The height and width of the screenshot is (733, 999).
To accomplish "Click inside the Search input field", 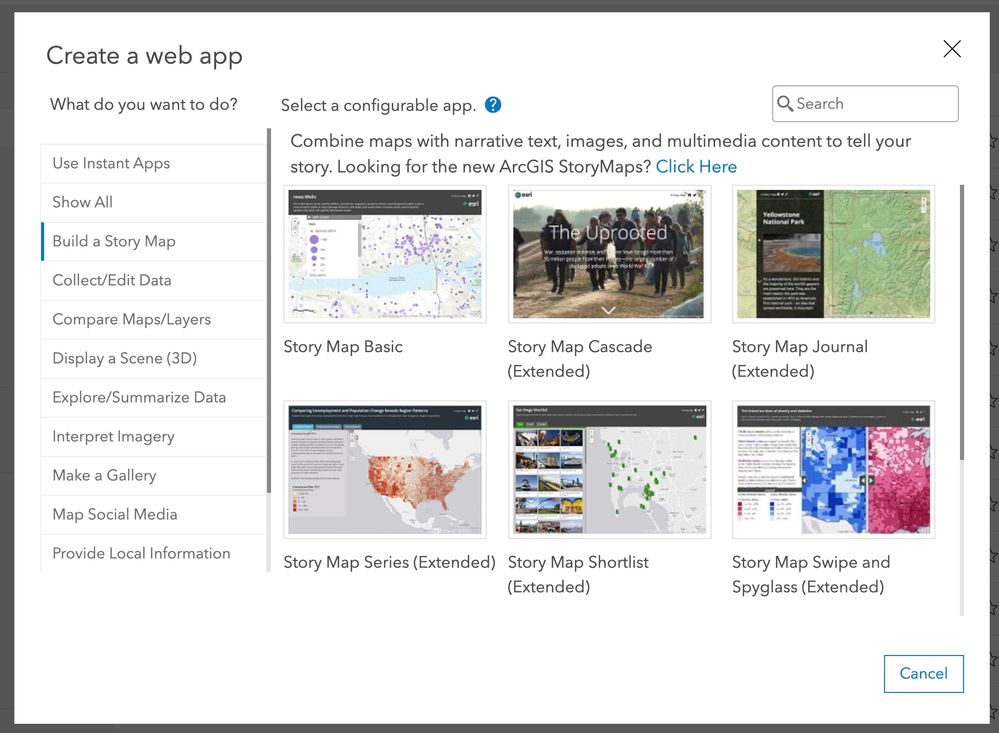I will [x=870, y=103].
